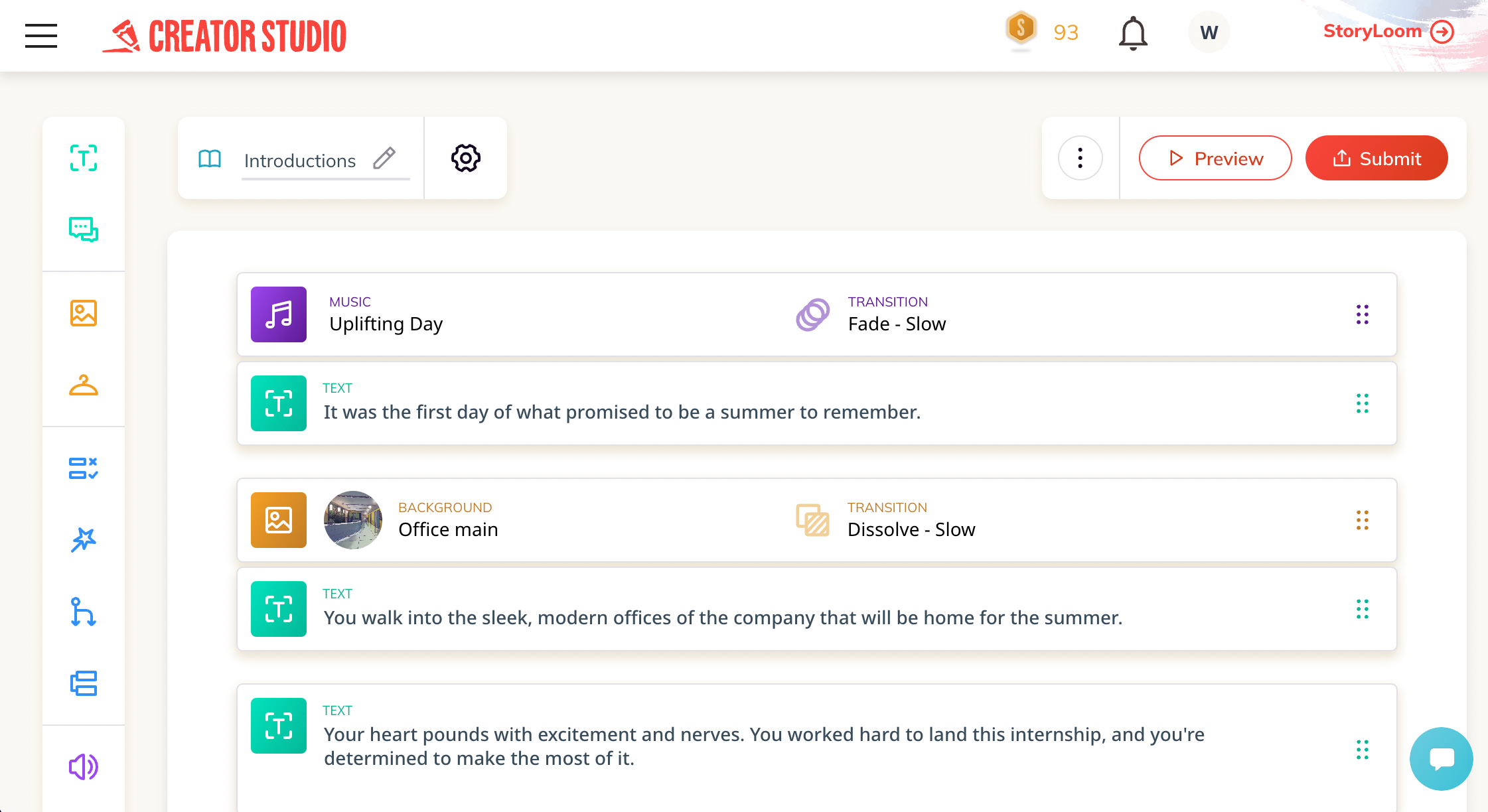This screenshot has width=1488, height=812.
Task: Select the Effects sparkle tool in sidebar
Action: point(84,540)
